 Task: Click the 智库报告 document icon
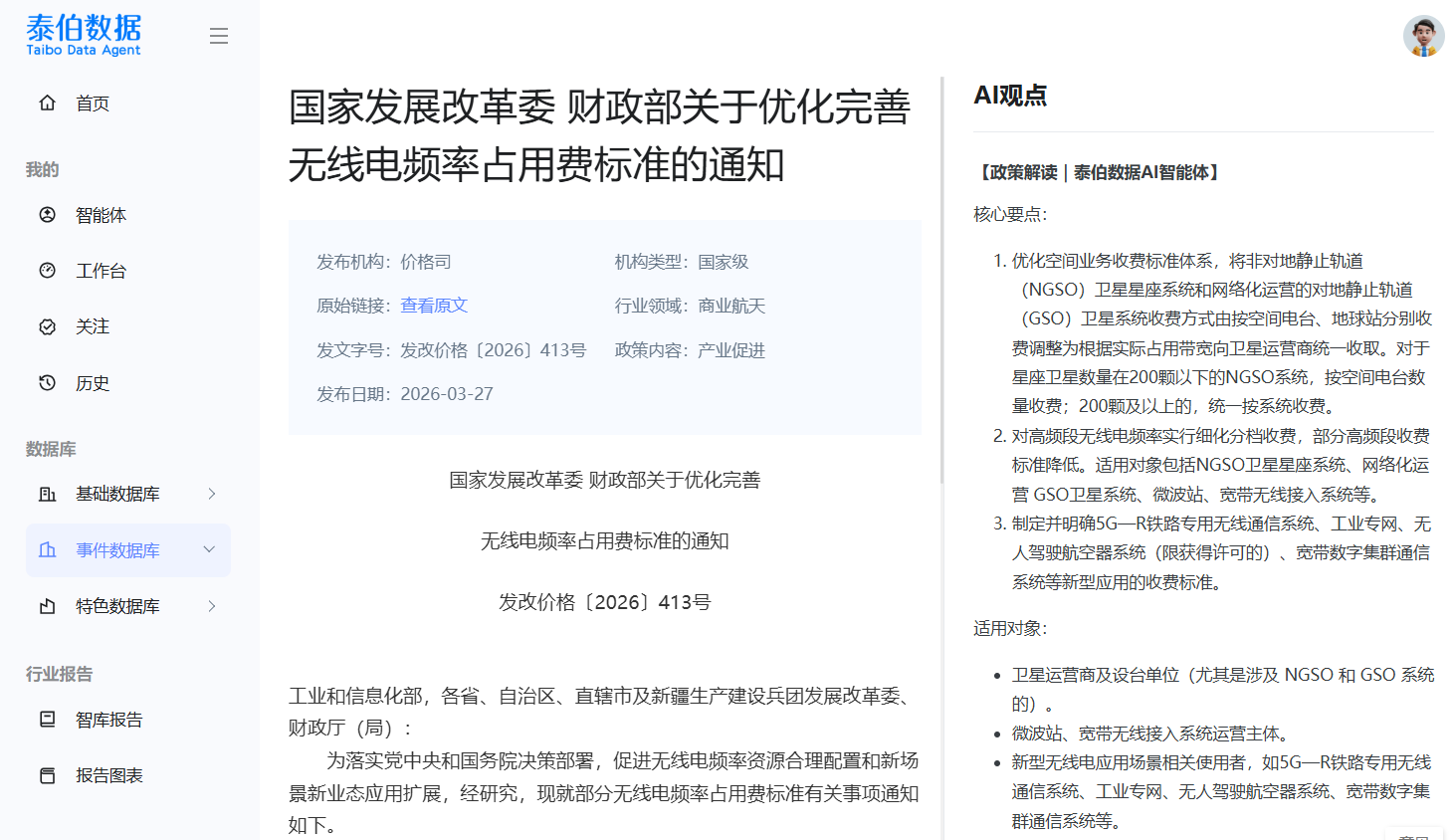[x=47, y=720]
